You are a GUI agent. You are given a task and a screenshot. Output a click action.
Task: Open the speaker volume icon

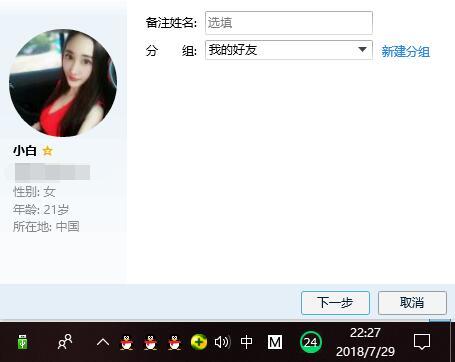[x=222, y=342]
